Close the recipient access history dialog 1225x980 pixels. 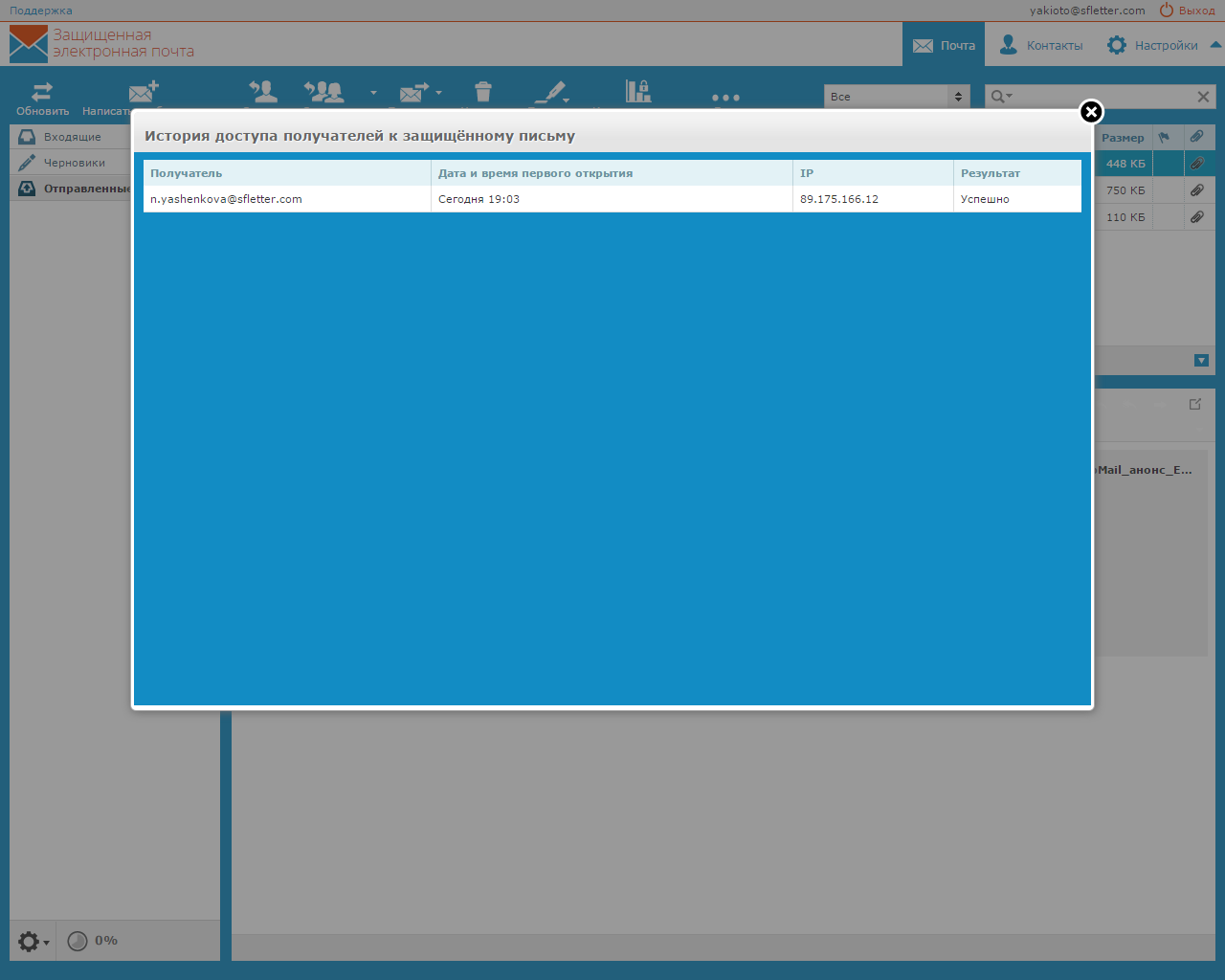[1091, 112]
